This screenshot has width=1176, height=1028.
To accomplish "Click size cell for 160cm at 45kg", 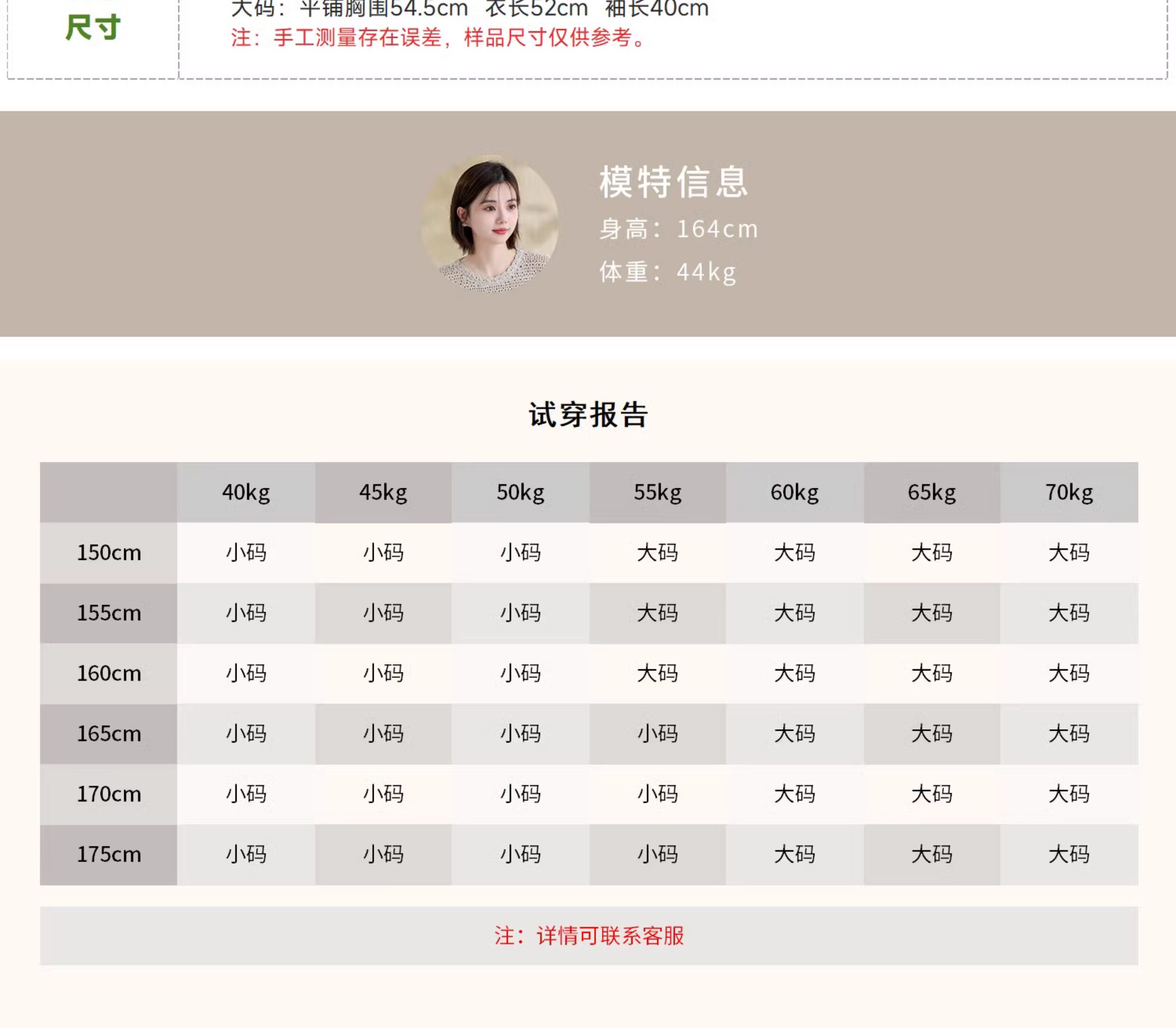I will tap(383, 673).
